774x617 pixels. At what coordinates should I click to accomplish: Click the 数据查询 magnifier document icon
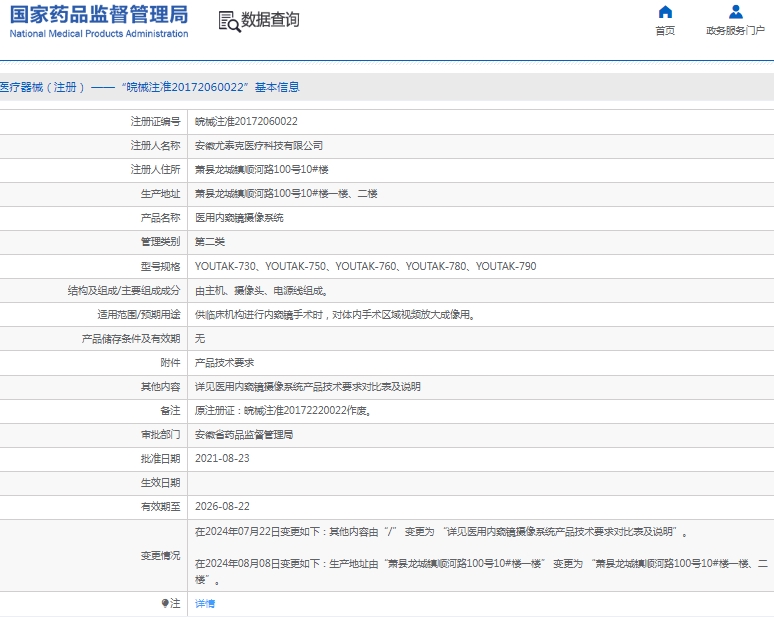click(x=228, y=21)
